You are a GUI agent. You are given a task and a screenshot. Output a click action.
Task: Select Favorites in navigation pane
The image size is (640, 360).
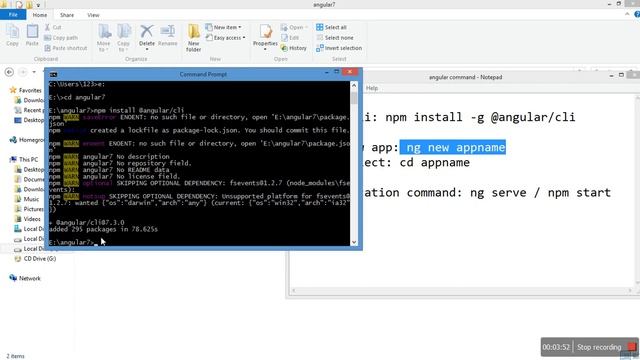pos(26,90)
